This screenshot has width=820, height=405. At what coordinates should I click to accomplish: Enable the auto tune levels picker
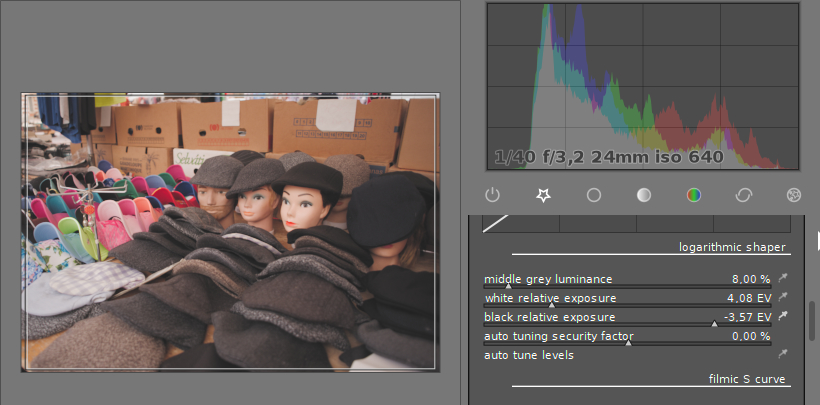click(x=783, y=355)
